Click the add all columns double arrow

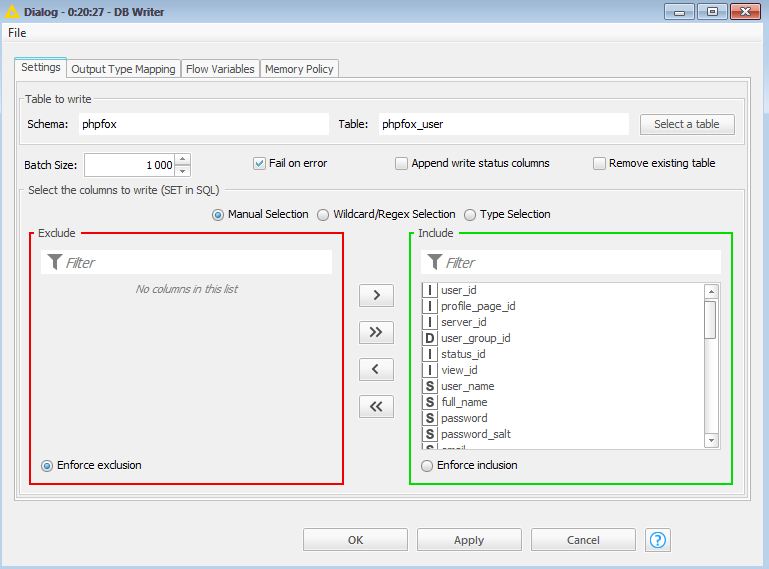pos(376,332)
